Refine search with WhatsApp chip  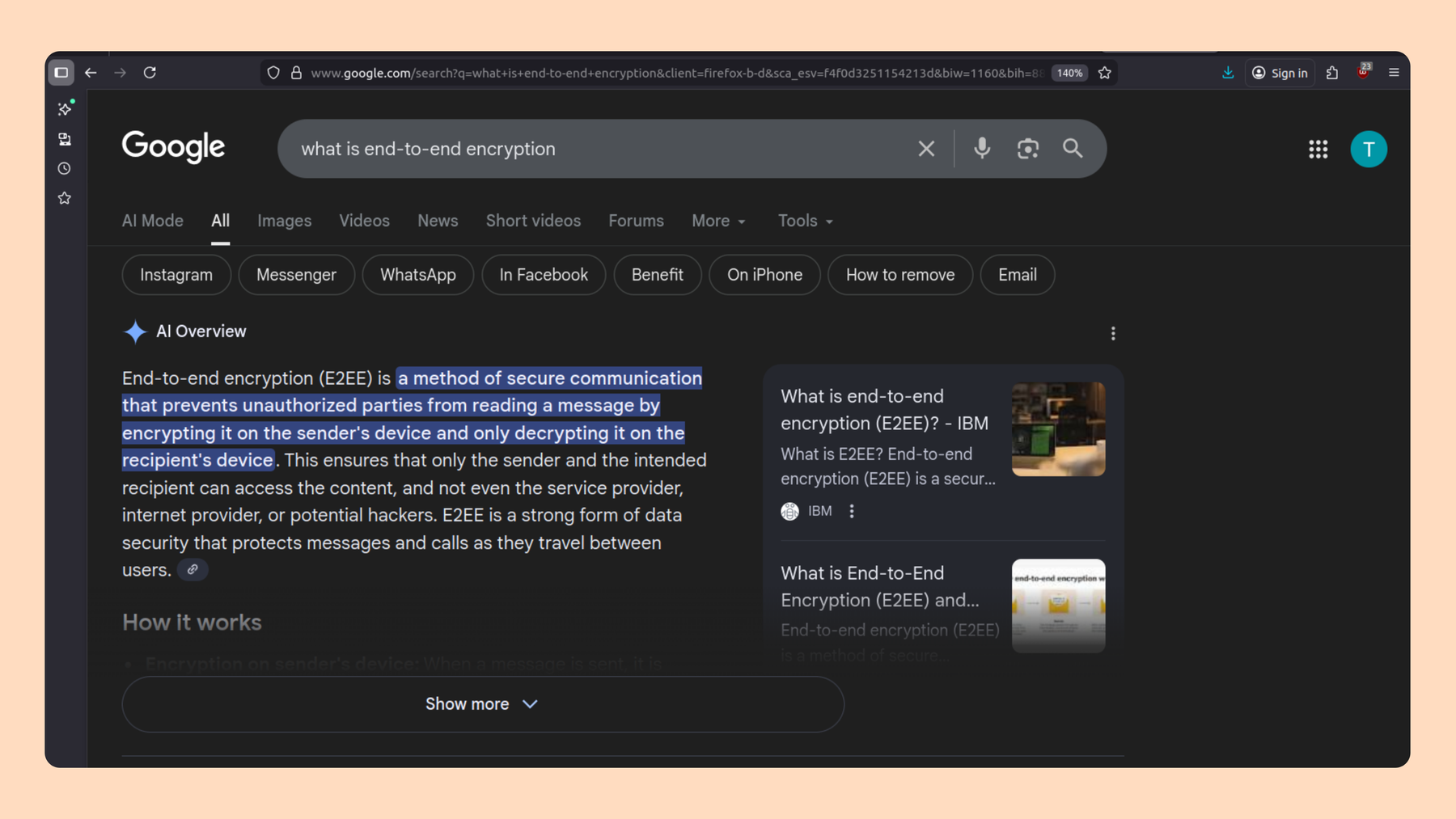(418, 275)
